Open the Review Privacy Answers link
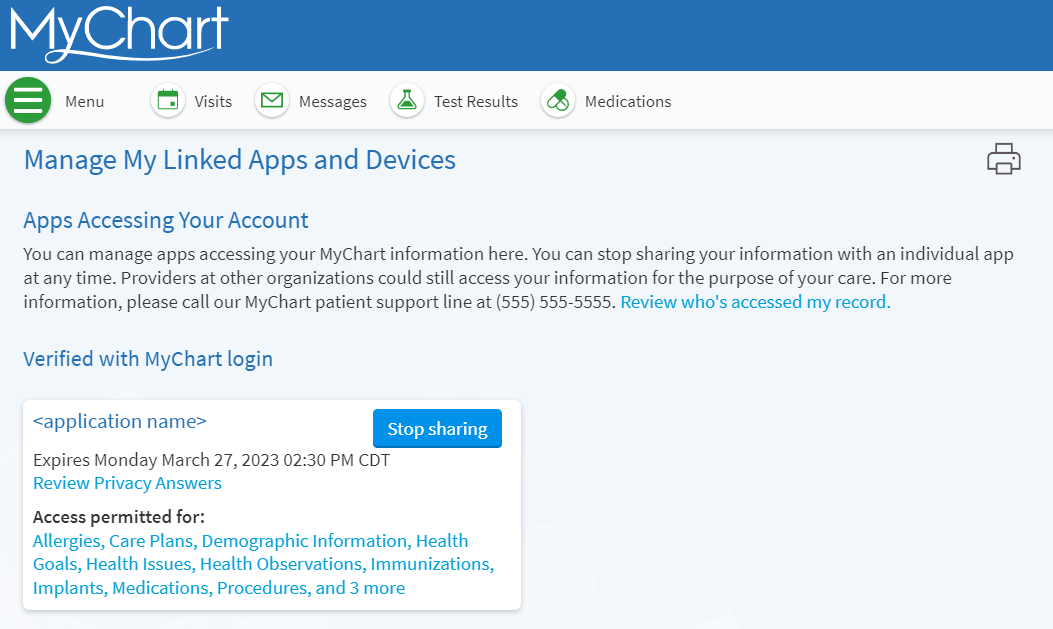 click(127, 483)
